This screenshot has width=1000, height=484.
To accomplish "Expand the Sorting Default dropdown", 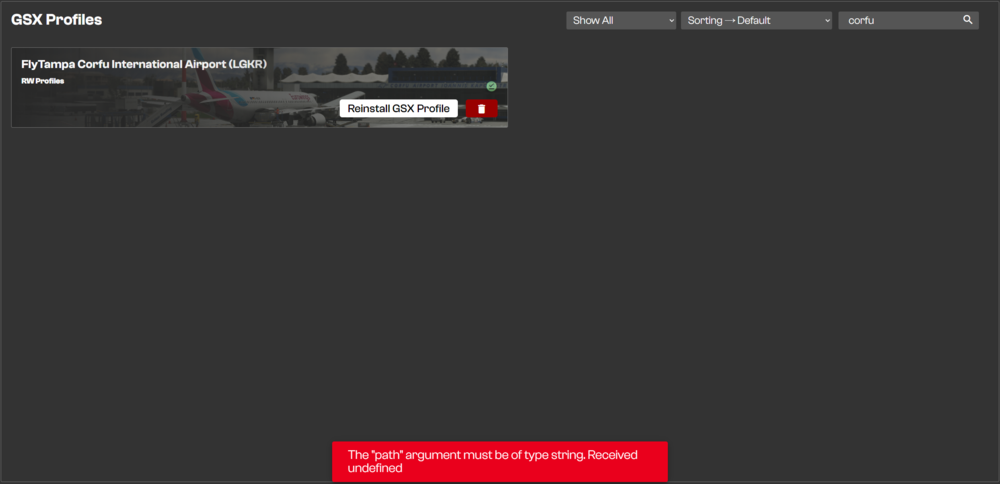I will (x=756, y=20).
